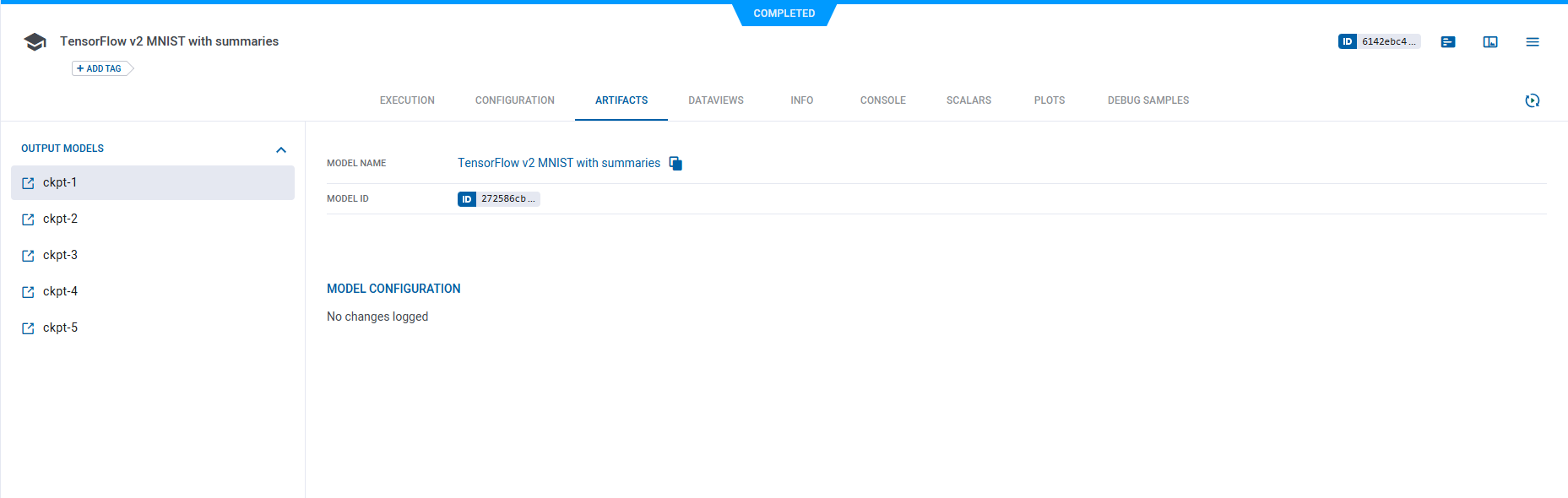Open the Configuration tab
The width and height of the screenshot is (1568, 498).
tap(514, 100)
